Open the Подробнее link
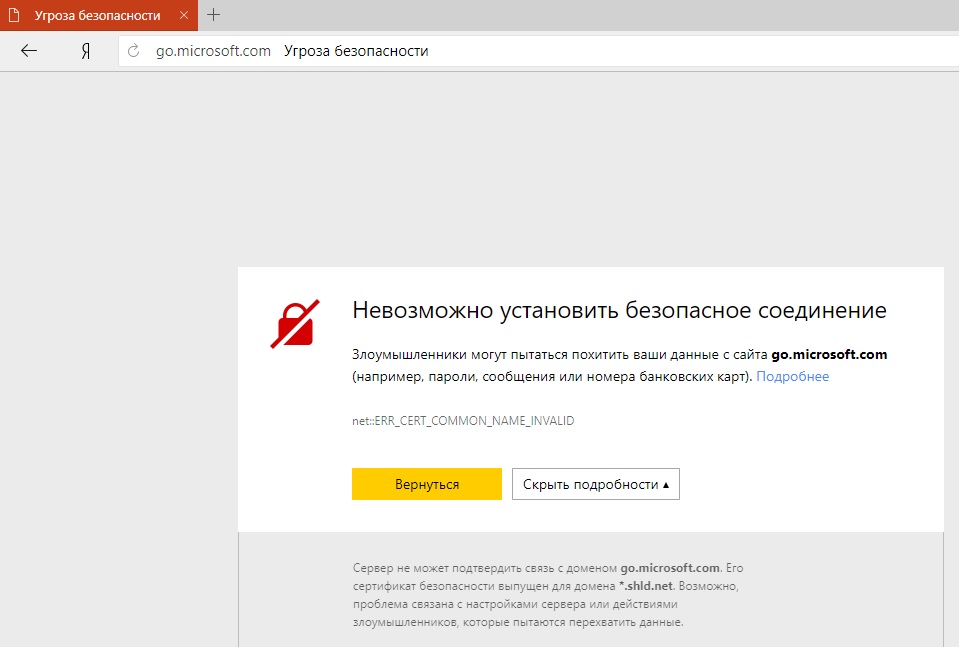Viewport: 959px width, 647px height. tap(792, 376)
